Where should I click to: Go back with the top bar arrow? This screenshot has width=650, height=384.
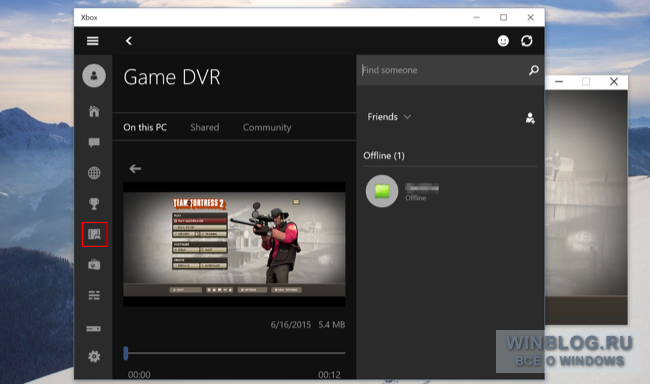pyautogui.click(x=129, y=41)
